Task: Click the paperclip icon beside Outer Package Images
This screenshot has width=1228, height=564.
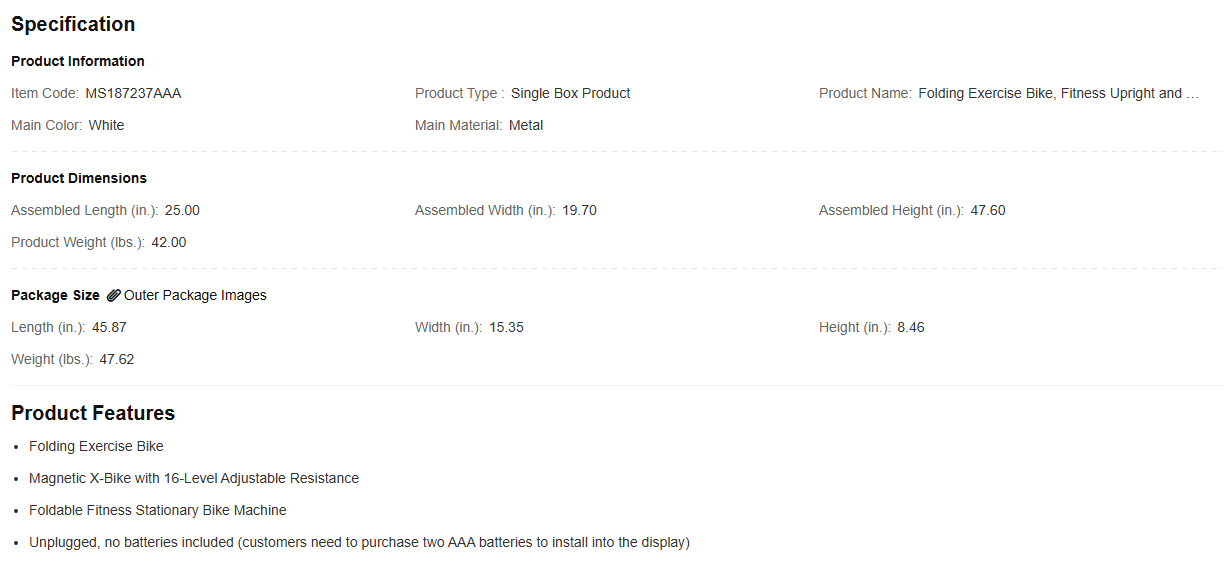Action: [x=114, y=295]
